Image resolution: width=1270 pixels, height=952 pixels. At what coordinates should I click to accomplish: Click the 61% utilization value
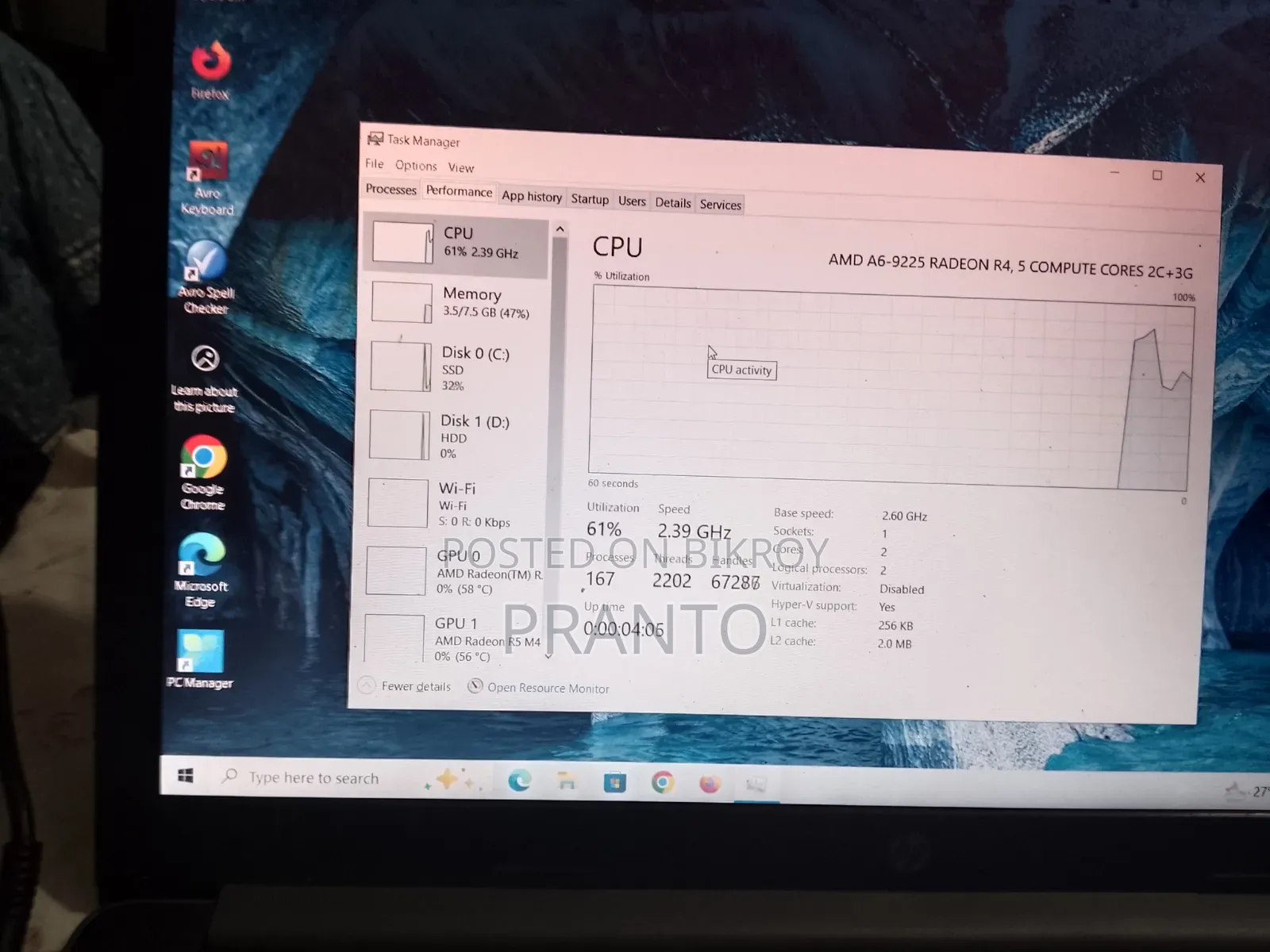click(604, 528)
